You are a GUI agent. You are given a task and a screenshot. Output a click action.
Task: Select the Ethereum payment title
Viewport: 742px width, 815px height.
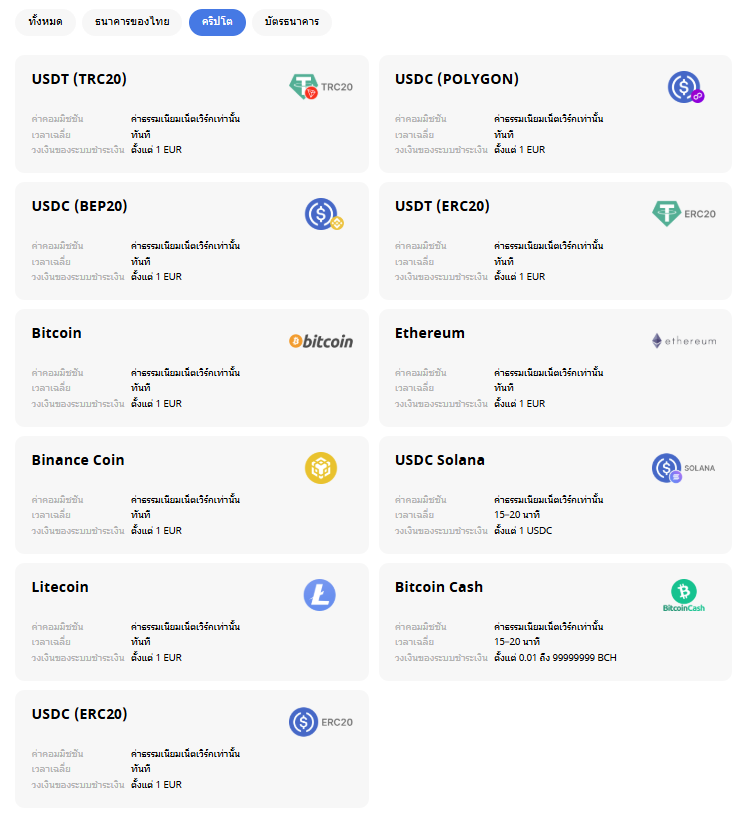430,333
